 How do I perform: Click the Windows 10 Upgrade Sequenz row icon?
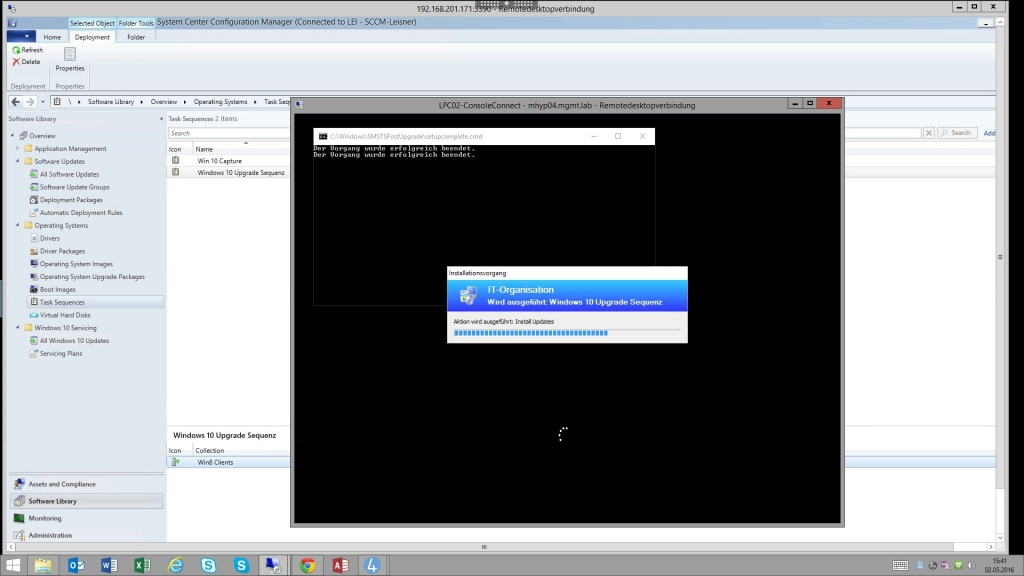pyautogui.click(x=175, y=172)
